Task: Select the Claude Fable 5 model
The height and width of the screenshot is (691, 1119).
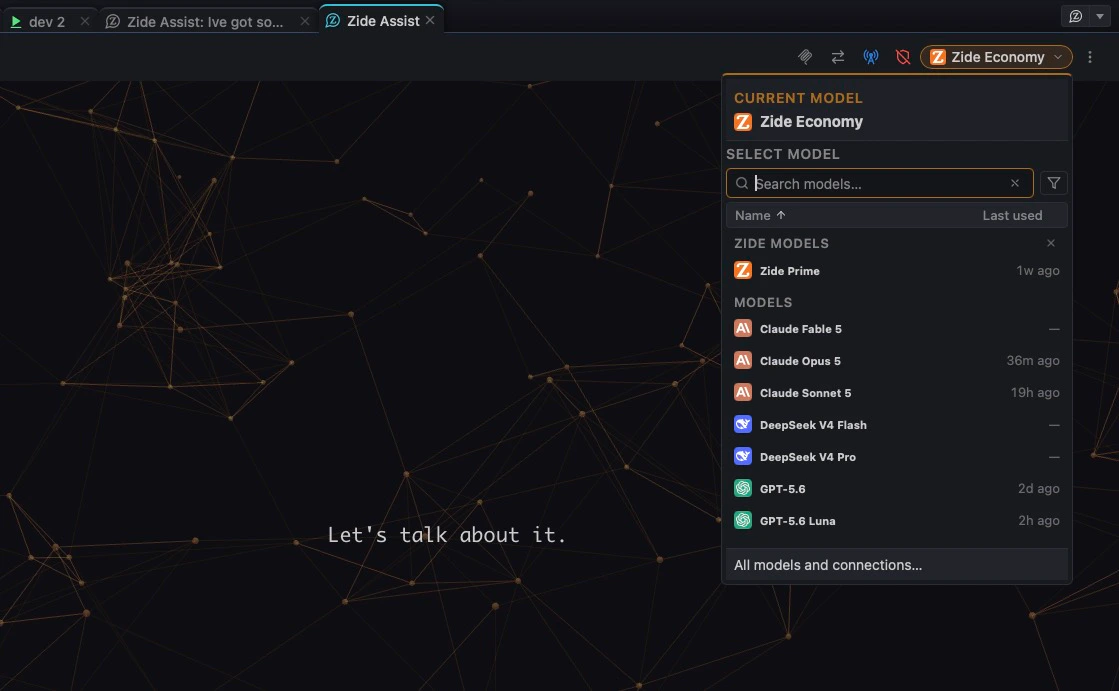Action: (x=896, y=329)
